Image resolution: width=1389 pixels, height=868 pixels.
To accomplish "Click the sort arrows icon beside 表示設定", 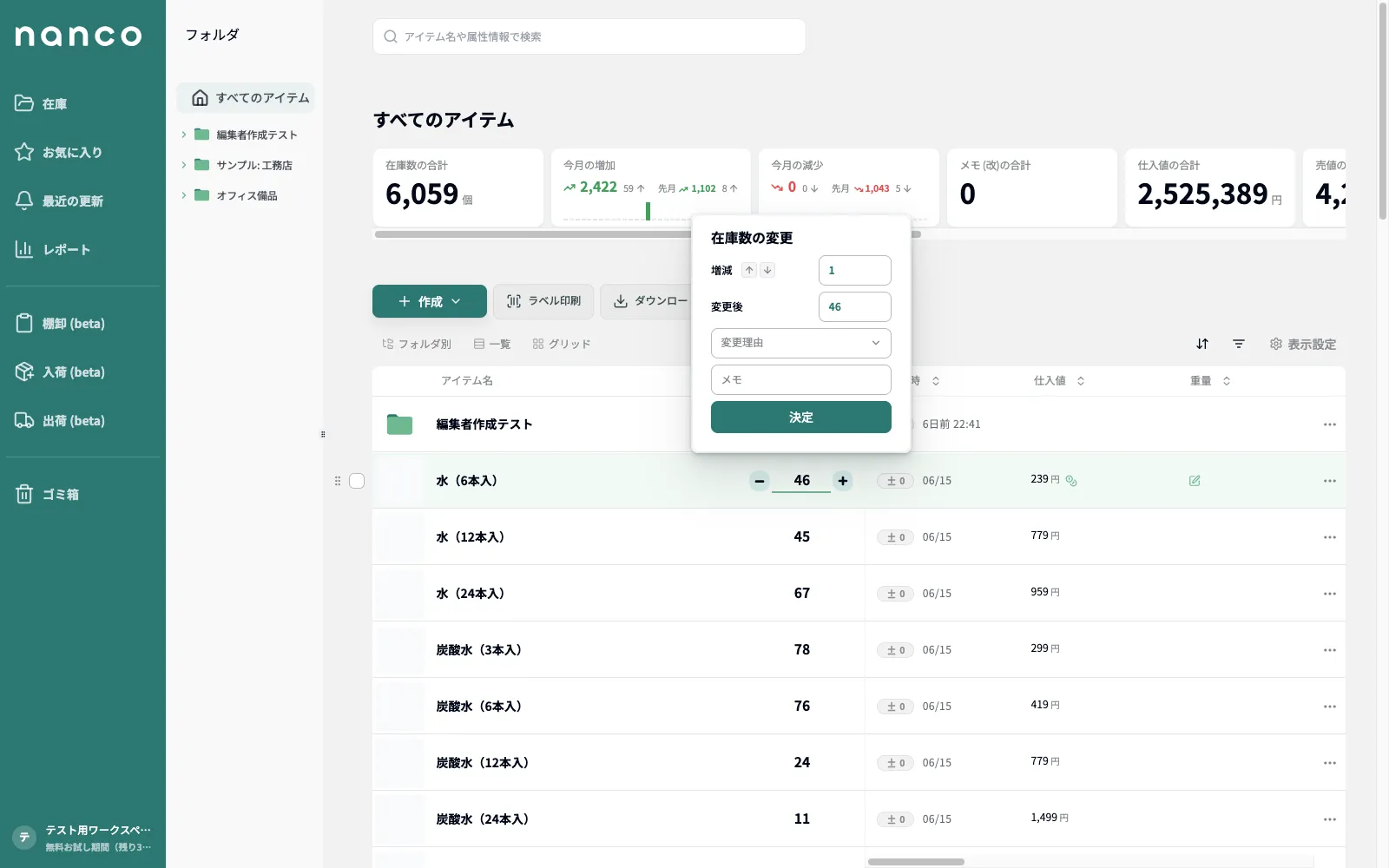I will (x=1202, y=344).
